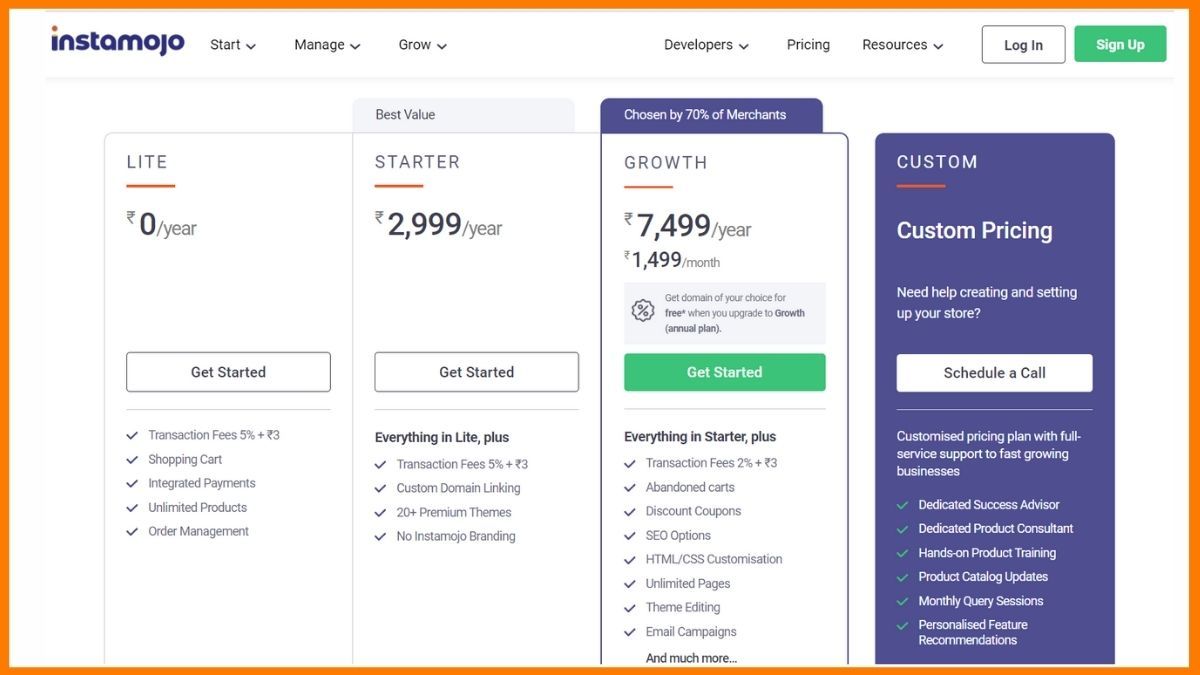Go to the Pricing page
Image resolution: width=1200 pixels, height=675 pixels.
click(808, 45)
